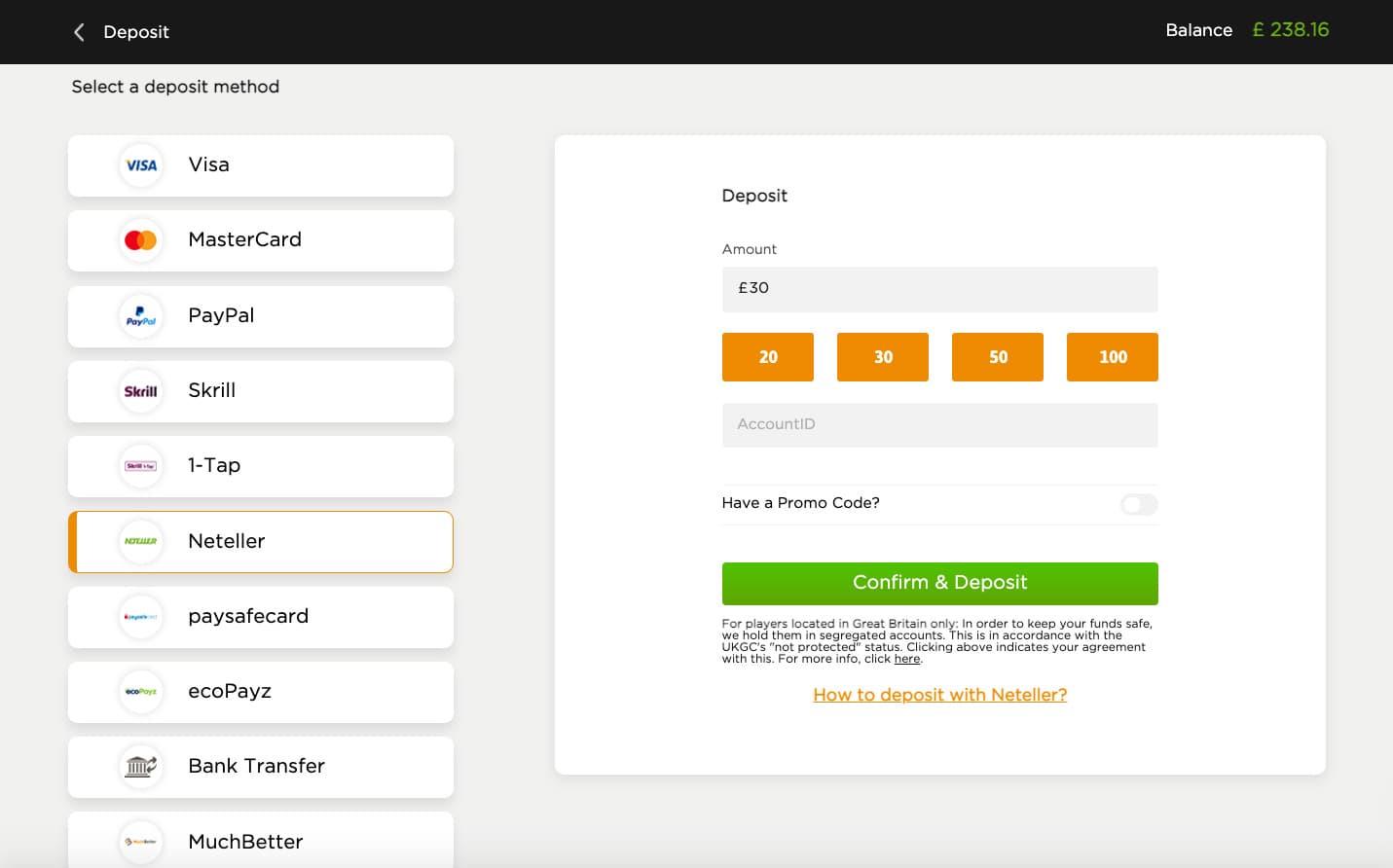Click into the AccountID input field
The height and width of the screenshot is (868, 1393).
(940, 425)
